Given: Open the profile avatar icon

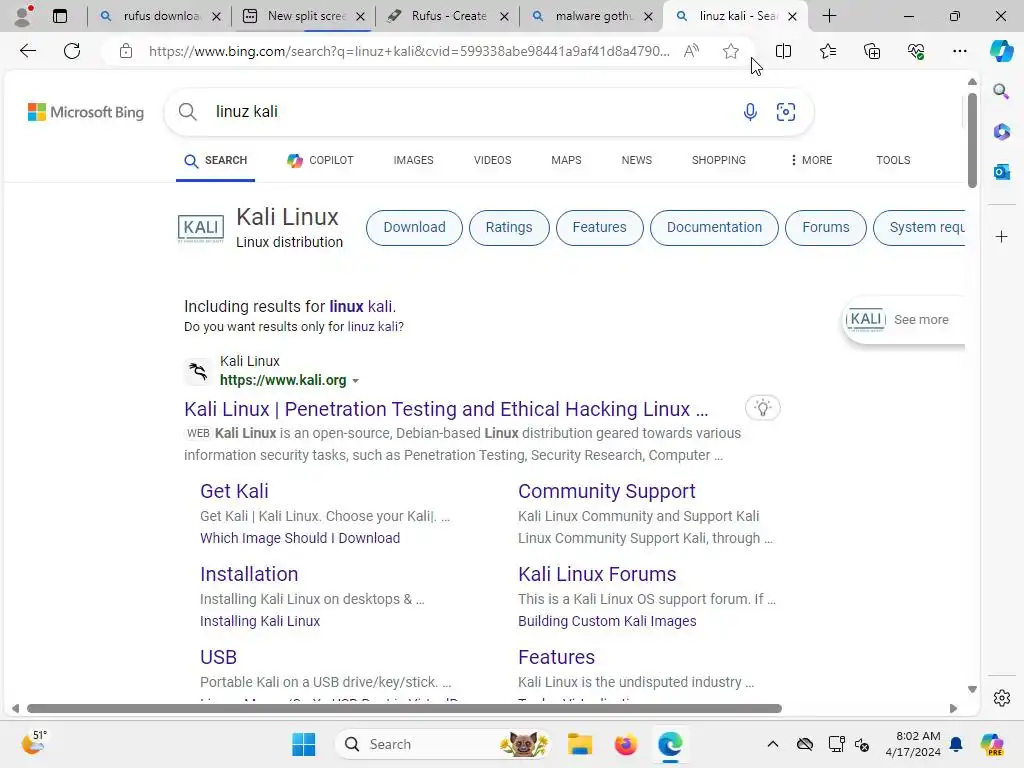Looking at the screenshot, I should pos(24,16).
